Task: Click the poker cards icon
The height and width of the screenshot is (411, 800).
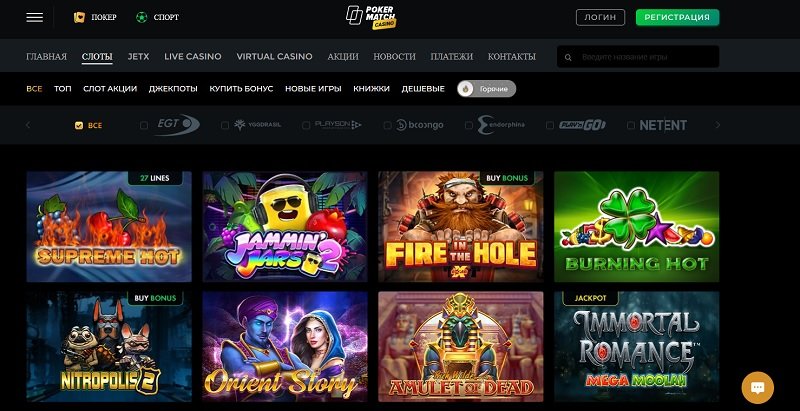Action: coord(79,17)
